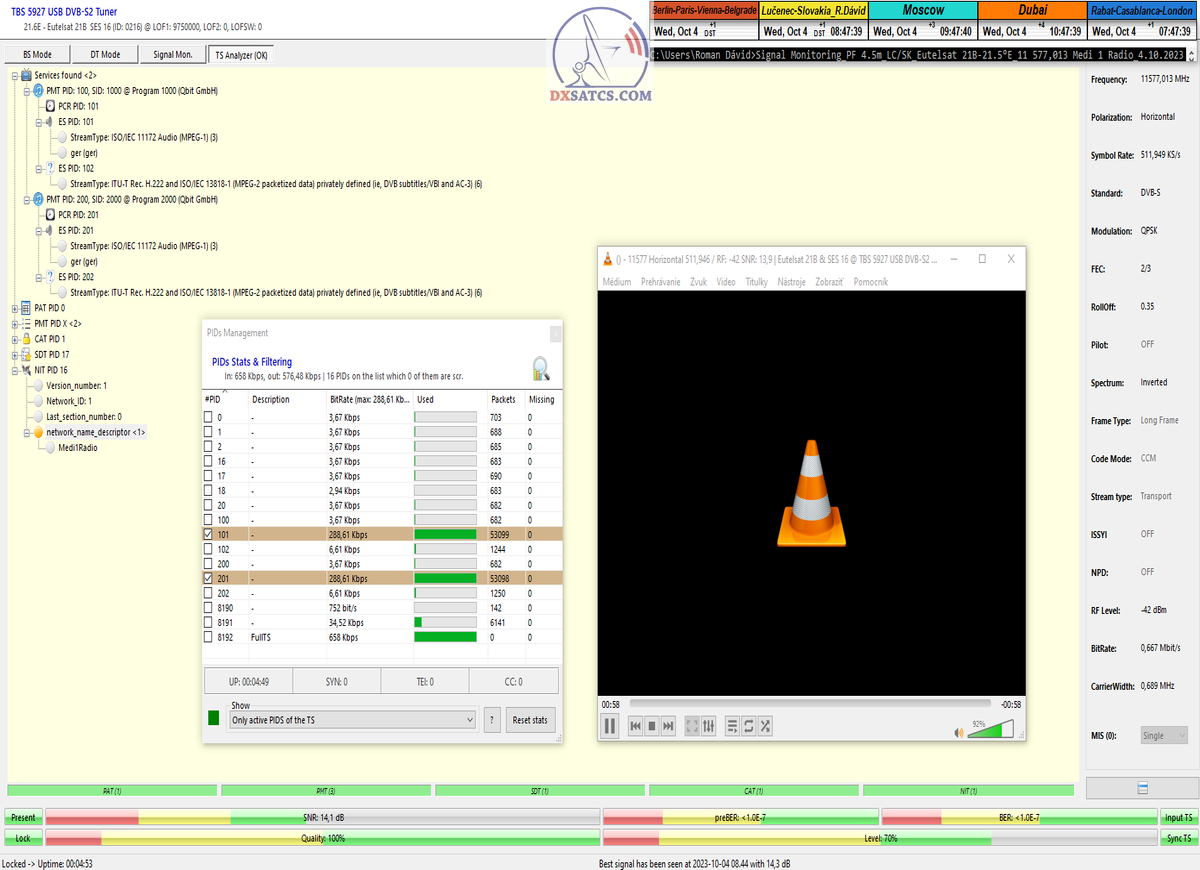The image size is (1200, 870).
Task: Open VLC playlist view icon
Action: pos(731,726)
